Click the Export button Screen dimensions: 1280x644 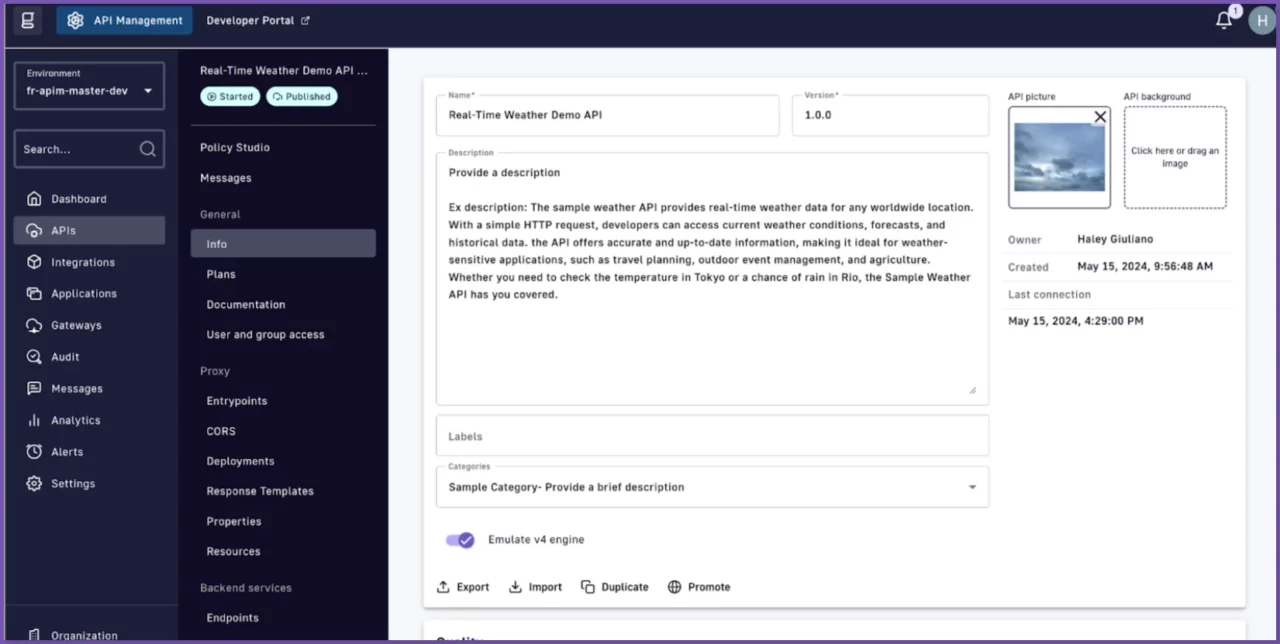click(x=463, y=587)
